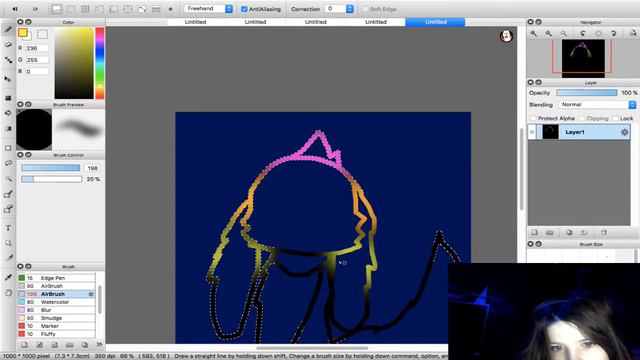Image resolution: width=640 pixels, height=360 pixels.
Task: Select the Eyedropper tool
Action: [x=8, y=278]
